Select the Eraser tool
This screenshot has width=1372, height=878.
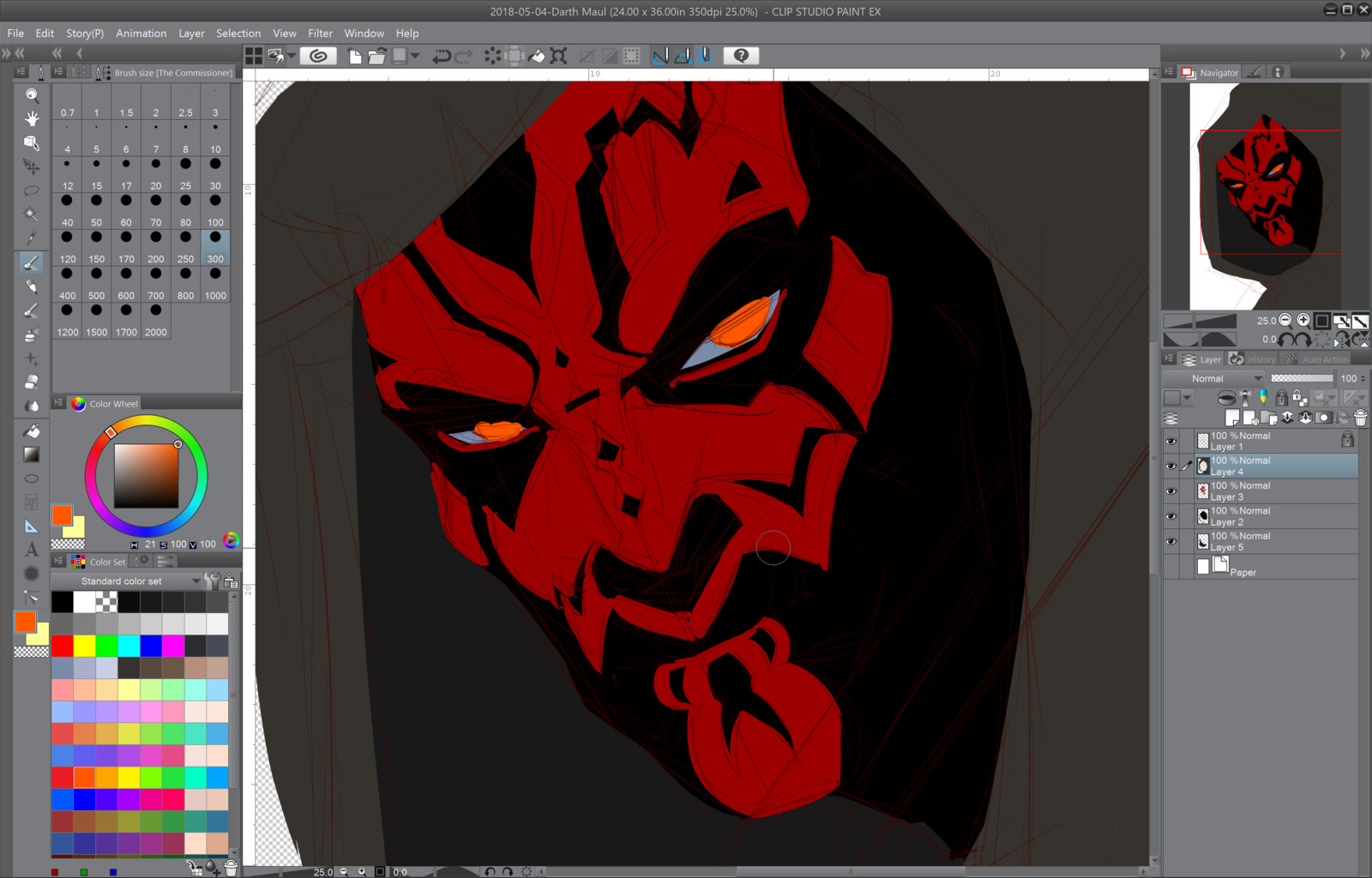(32, 382)
